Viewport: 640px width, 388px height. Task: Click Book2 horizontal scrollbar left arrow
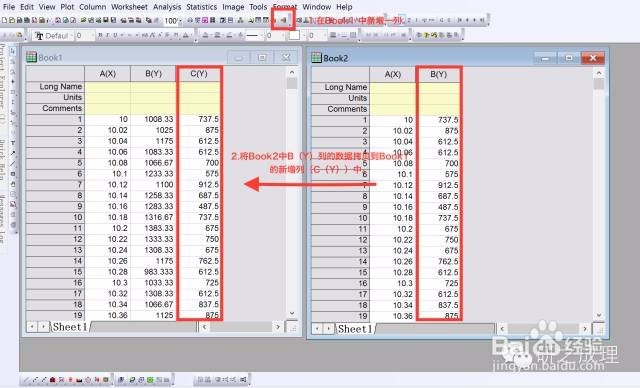click(502, 329)
